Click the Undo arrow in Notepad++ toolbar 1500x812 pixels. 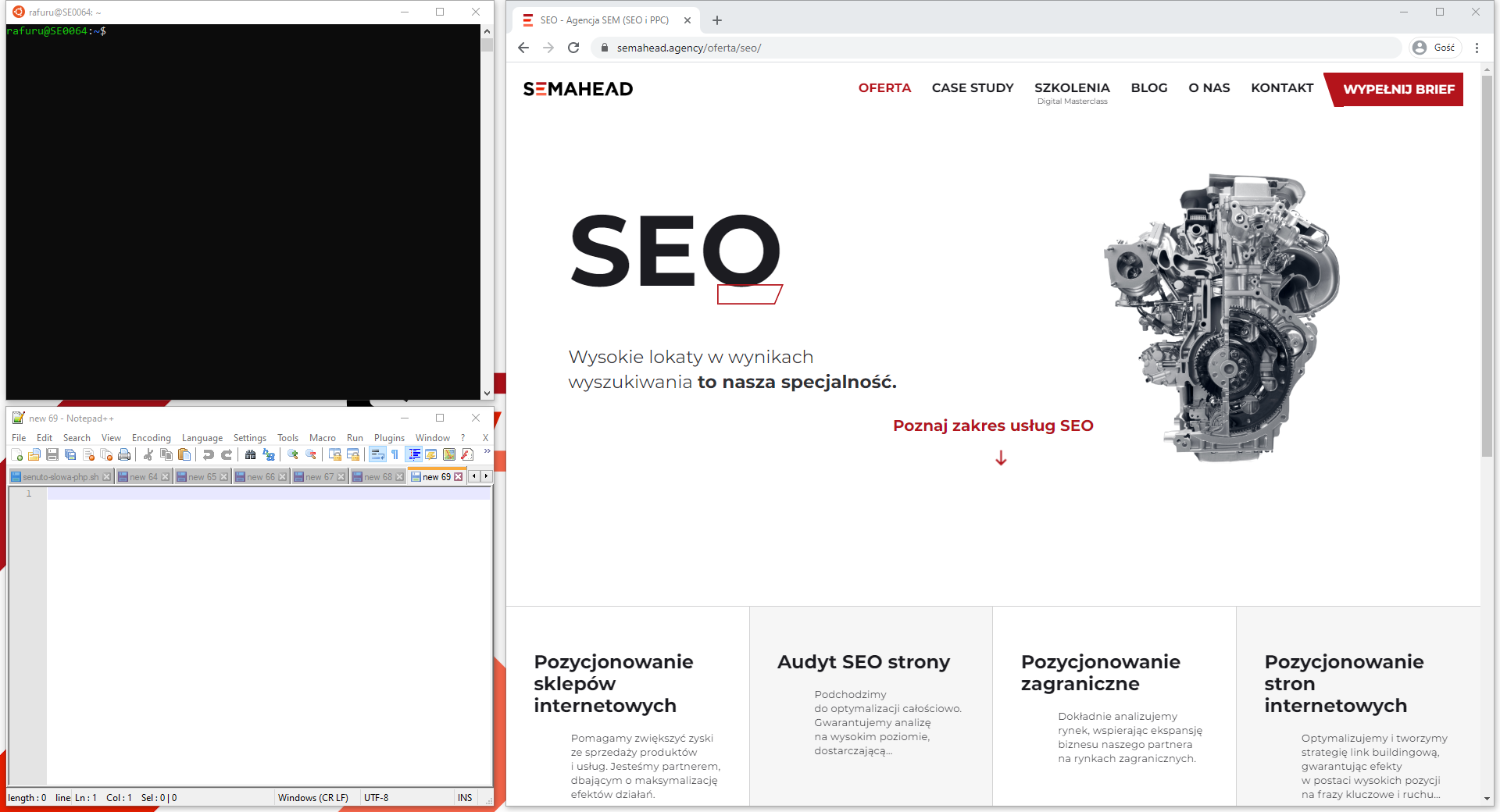tap(208, 454)
